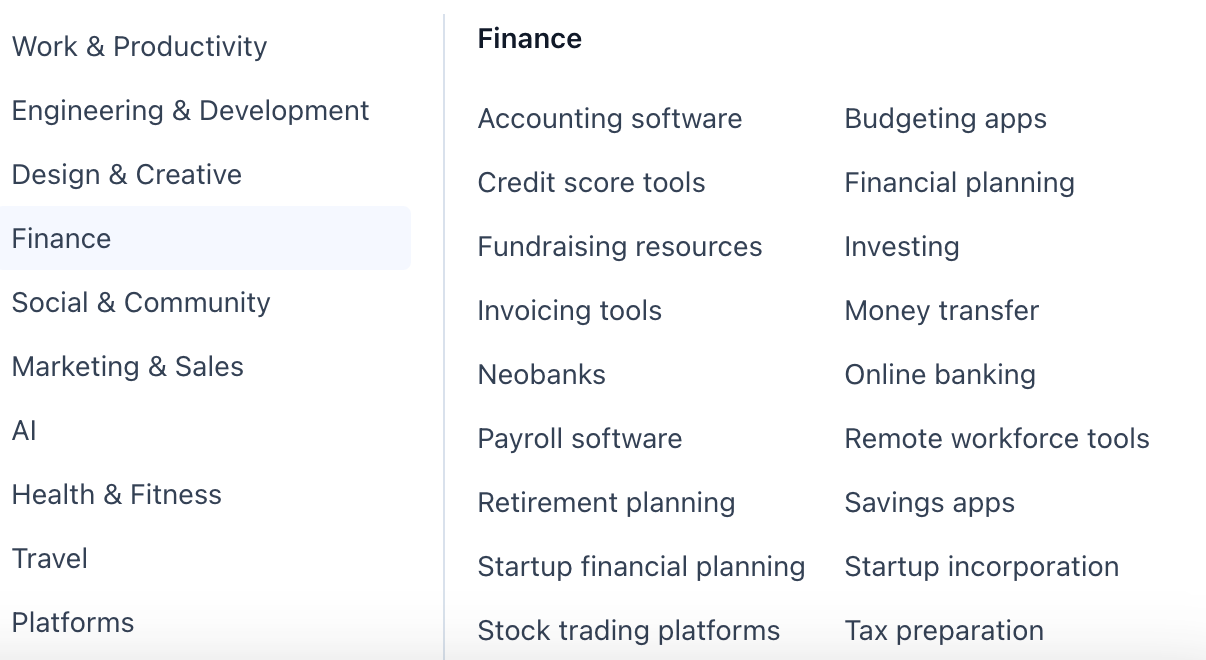1206x660 pixels.
Task: Select the Investing link
Action: point(901,247)
